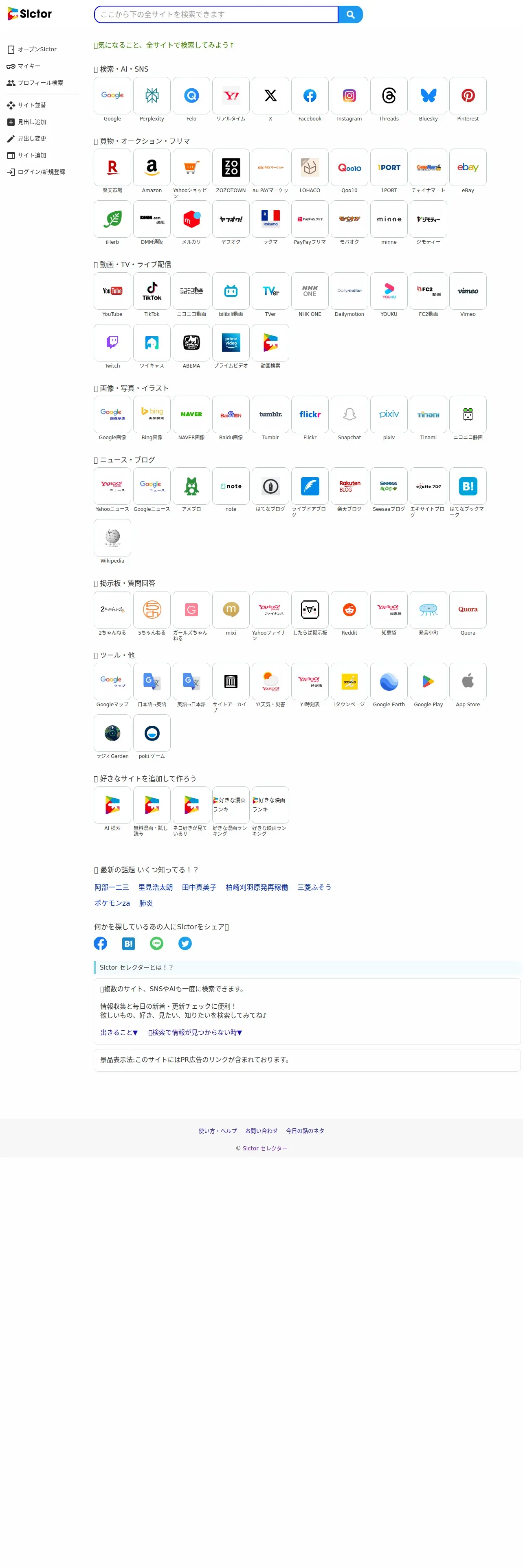Select the Snapchat ghost icon
Image resolution: width=523 pixels, height=1568 pixels.
[349, 414]
